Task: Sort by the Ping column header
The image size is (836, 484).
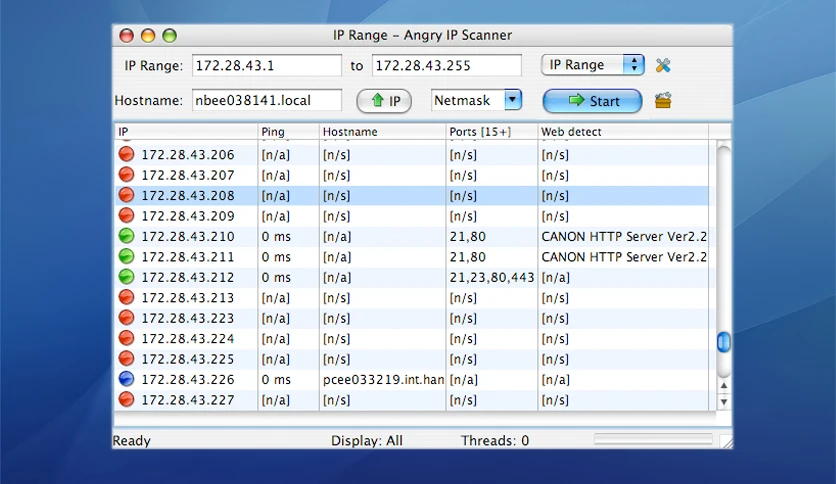Action: pos(288,132)
